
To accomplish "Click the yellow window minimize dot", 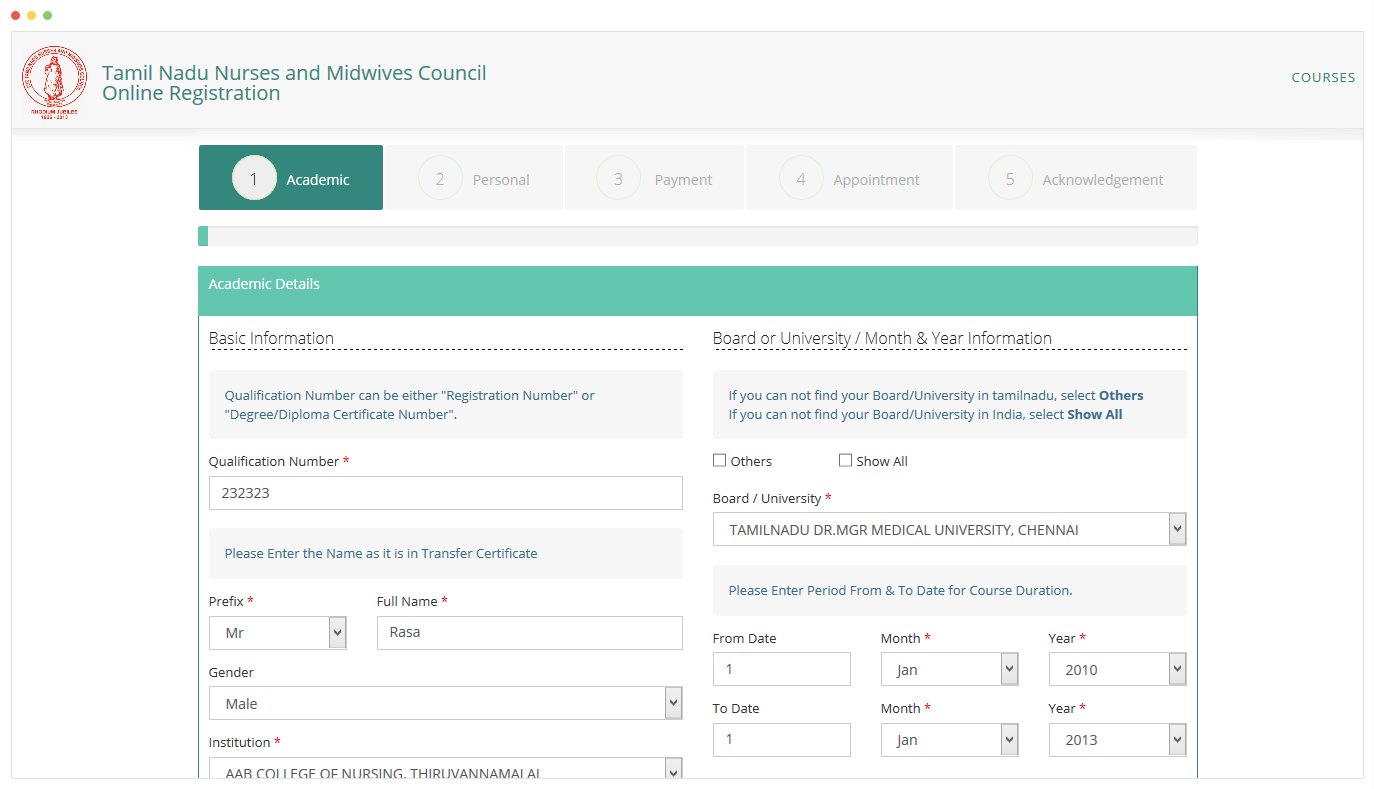I will pos(31,15).
